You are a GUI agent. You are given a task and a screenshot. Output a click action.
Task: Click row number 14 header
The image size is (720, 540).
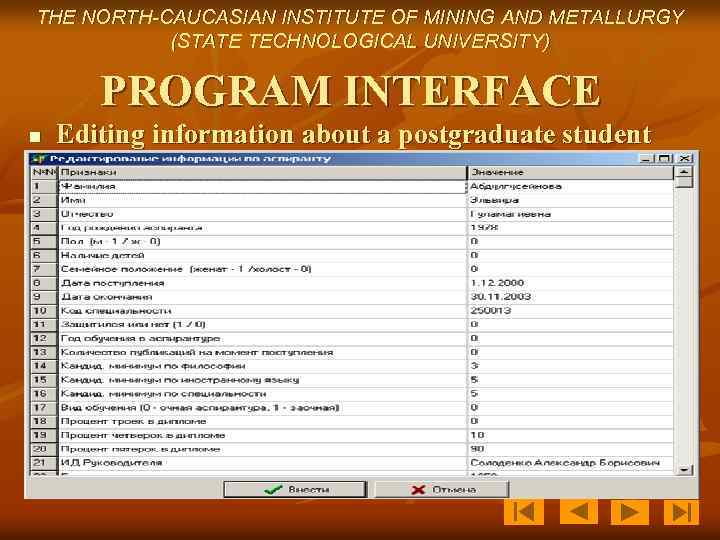point(44,366)
